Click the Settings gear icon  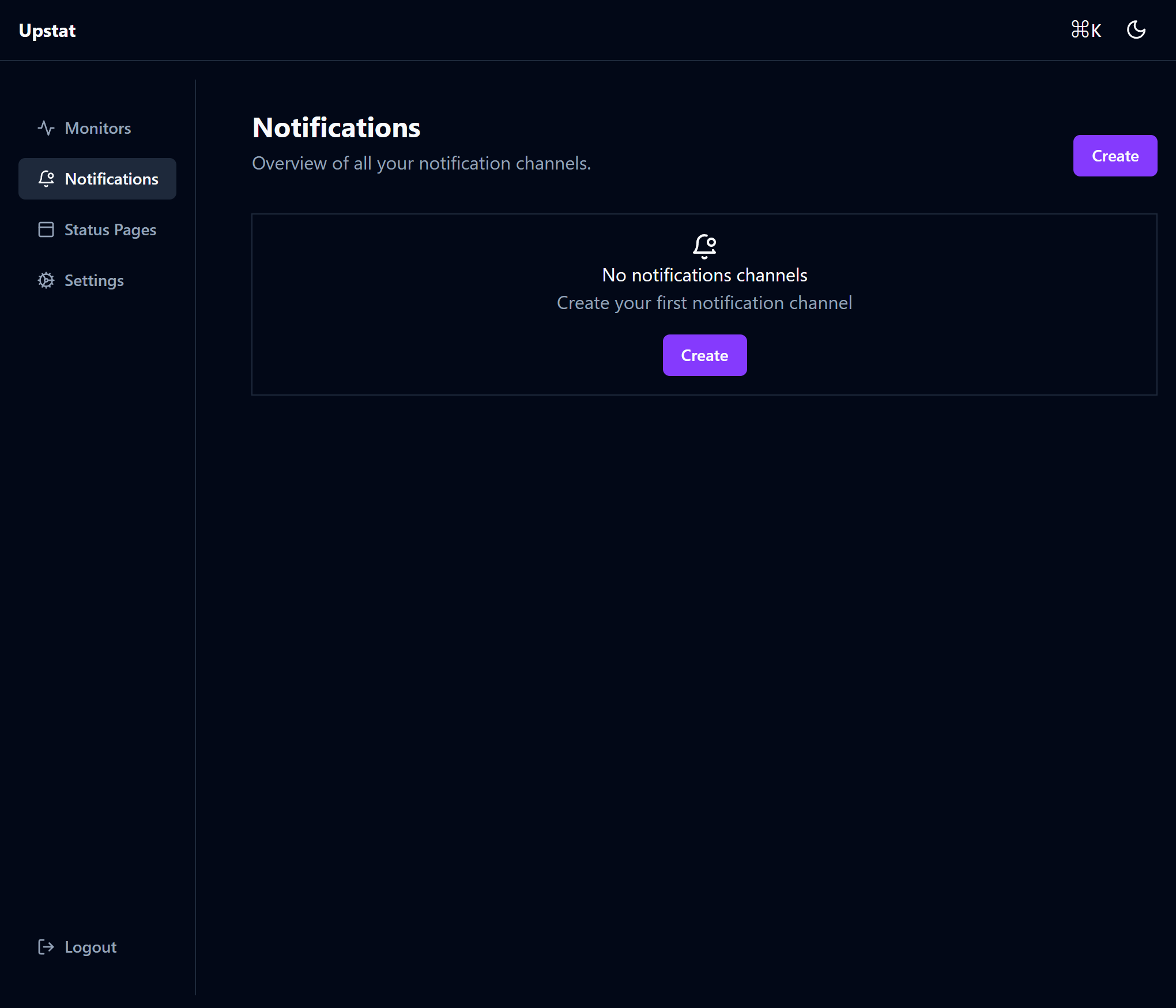click(x=46, y=280)
